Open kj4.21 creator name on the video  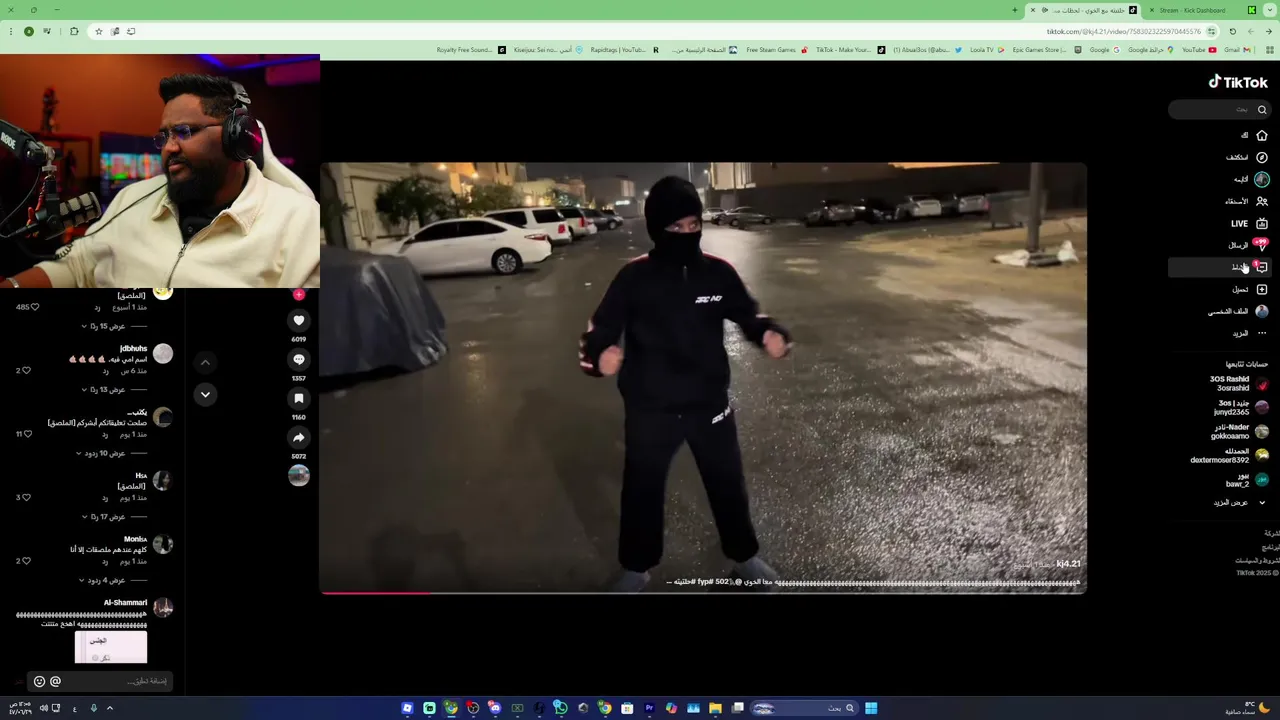(x=1068, y=564)
